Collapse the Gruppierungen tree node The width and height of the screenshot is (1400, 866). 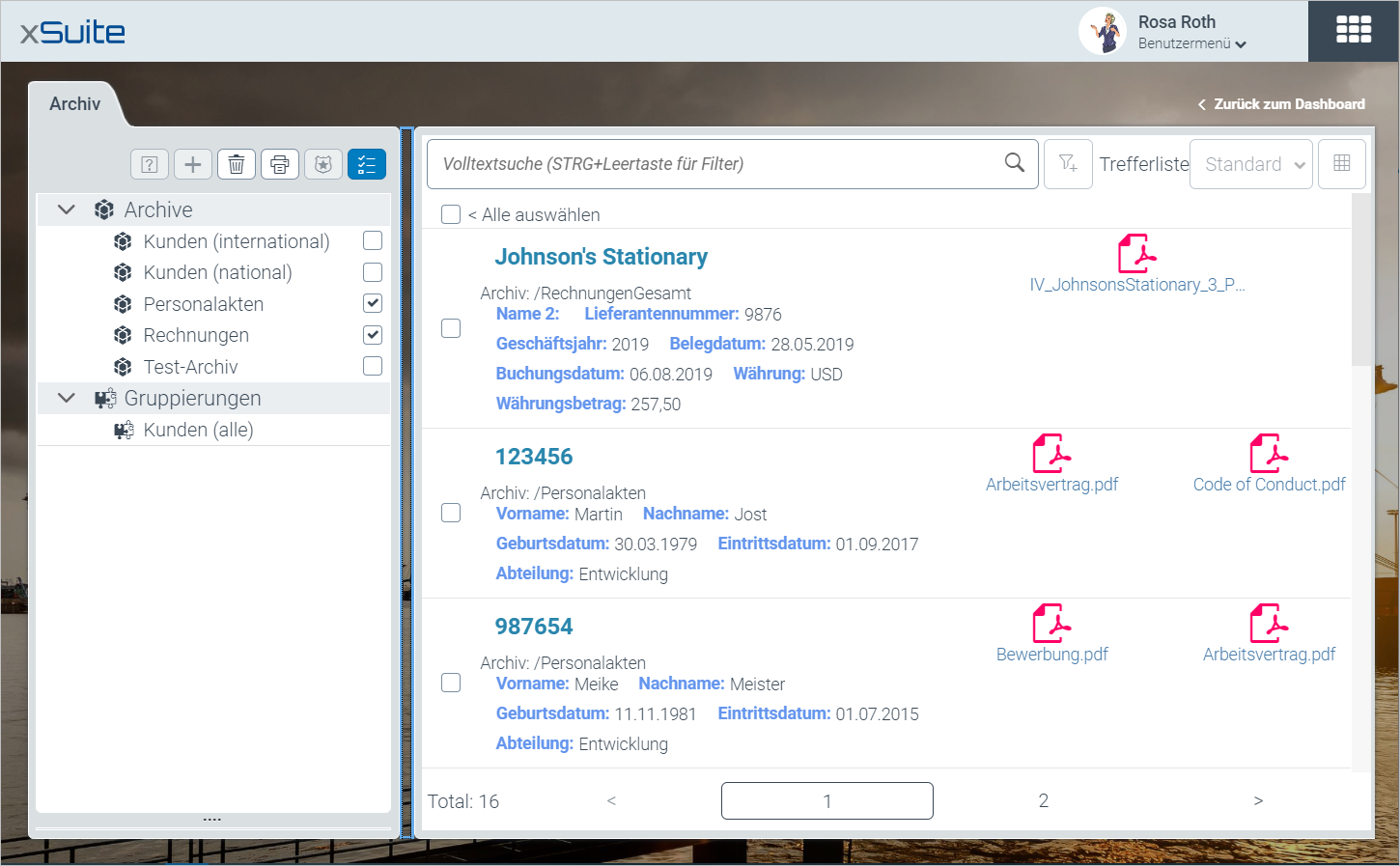coord(67,398)
